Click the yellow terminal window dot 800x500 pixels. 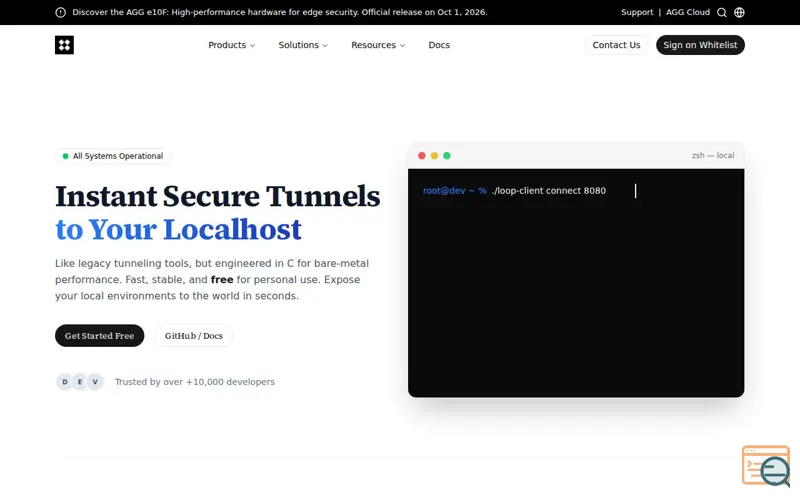click(434, 156)
